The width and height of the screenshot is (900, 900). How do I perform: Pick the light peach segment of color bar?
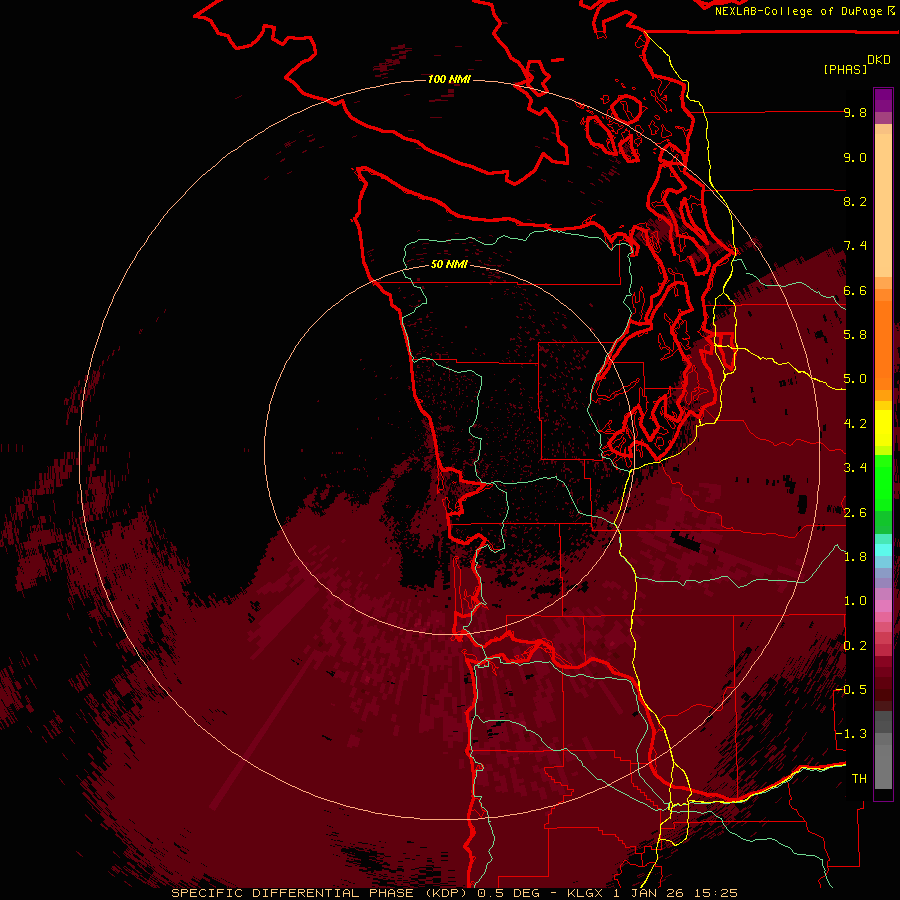tap(883, 207)
